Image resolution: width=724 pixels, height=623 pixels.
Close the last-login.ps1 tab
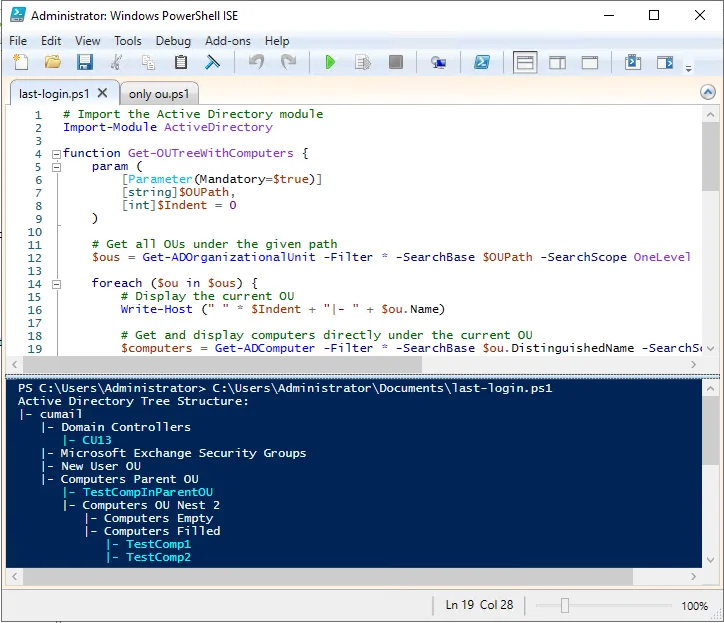(103, 93)
